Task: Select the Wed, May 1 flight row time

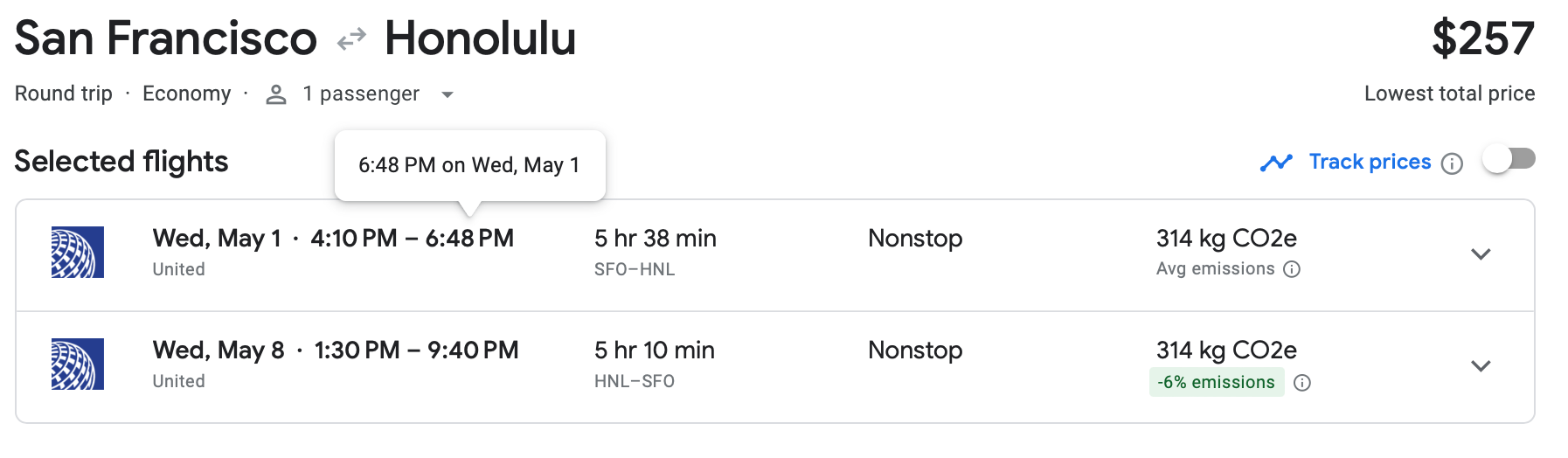Action: pos(333,239)
